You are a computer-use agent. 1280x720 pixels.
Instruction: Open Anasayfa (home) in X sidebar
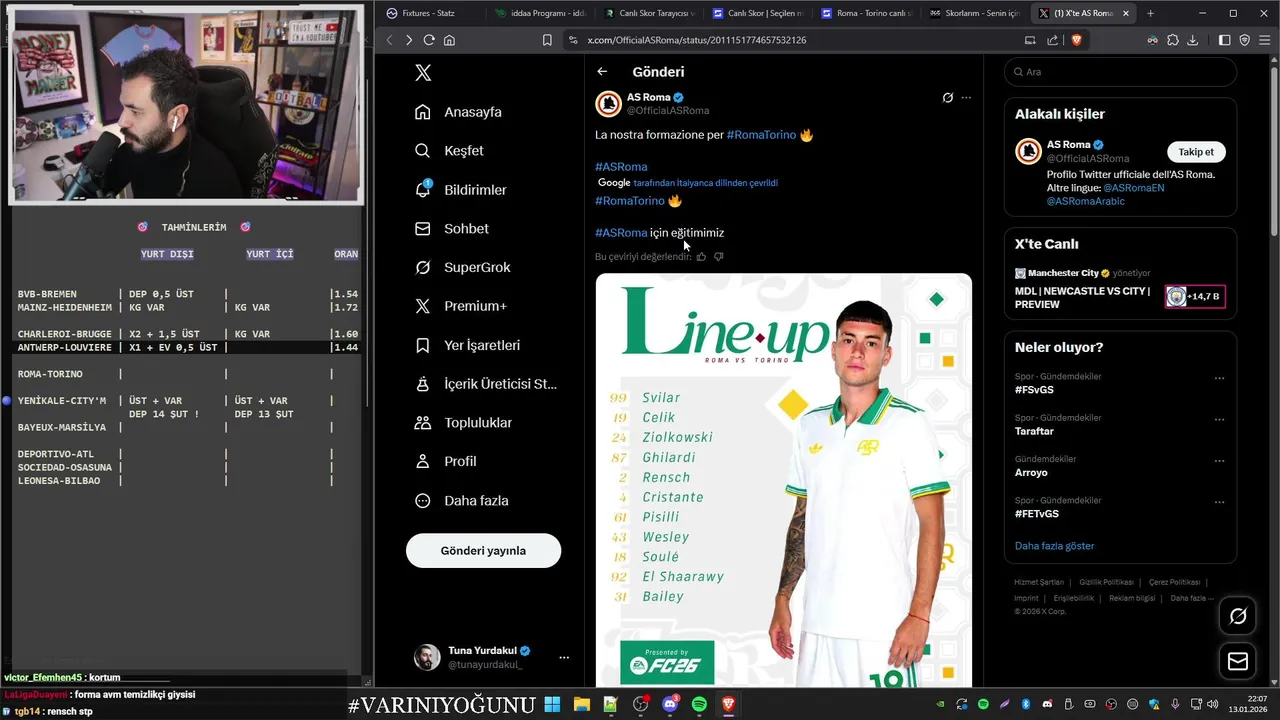(x=458, y=112)
